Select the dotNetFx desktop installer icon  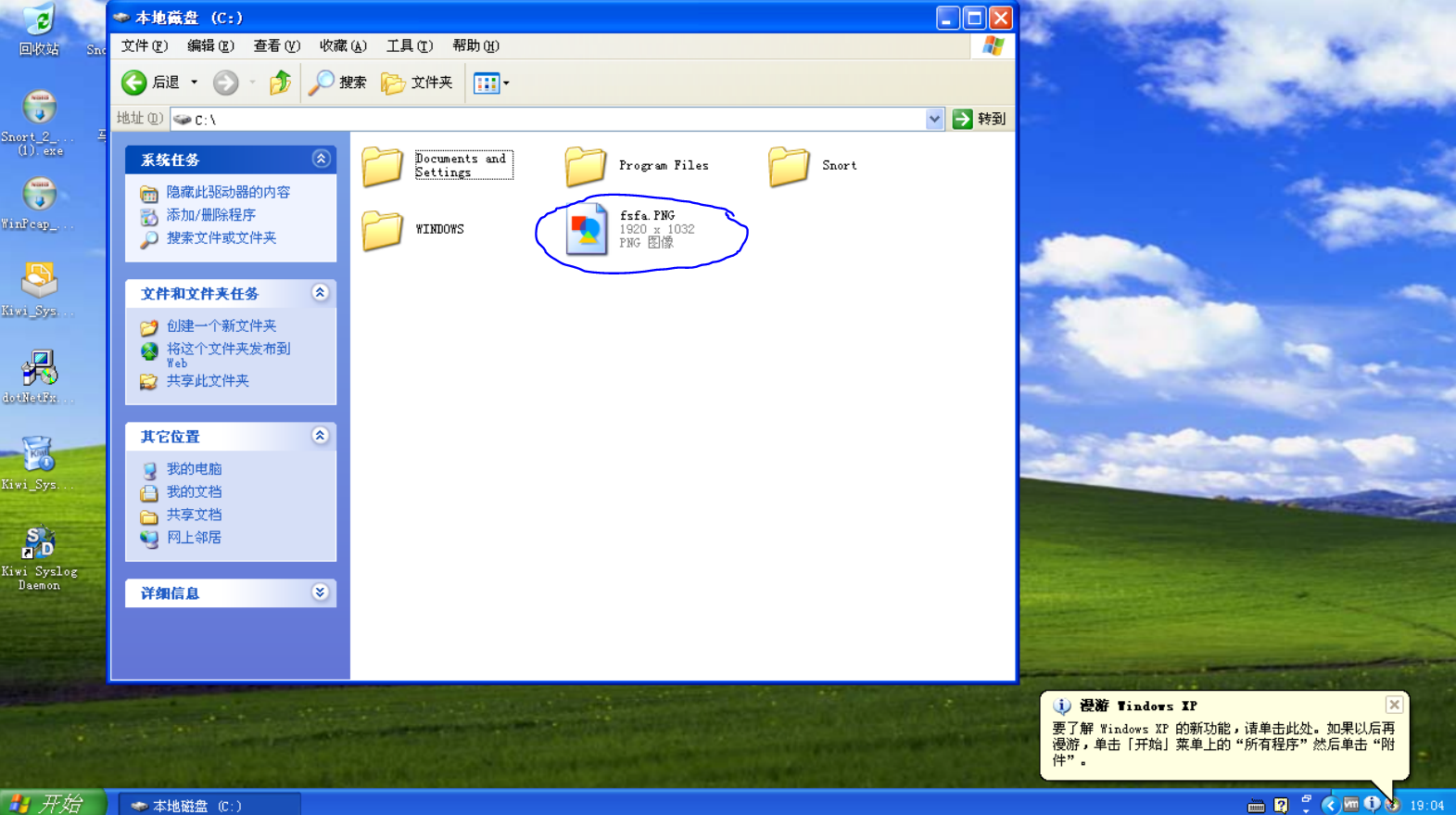[39, 376]
